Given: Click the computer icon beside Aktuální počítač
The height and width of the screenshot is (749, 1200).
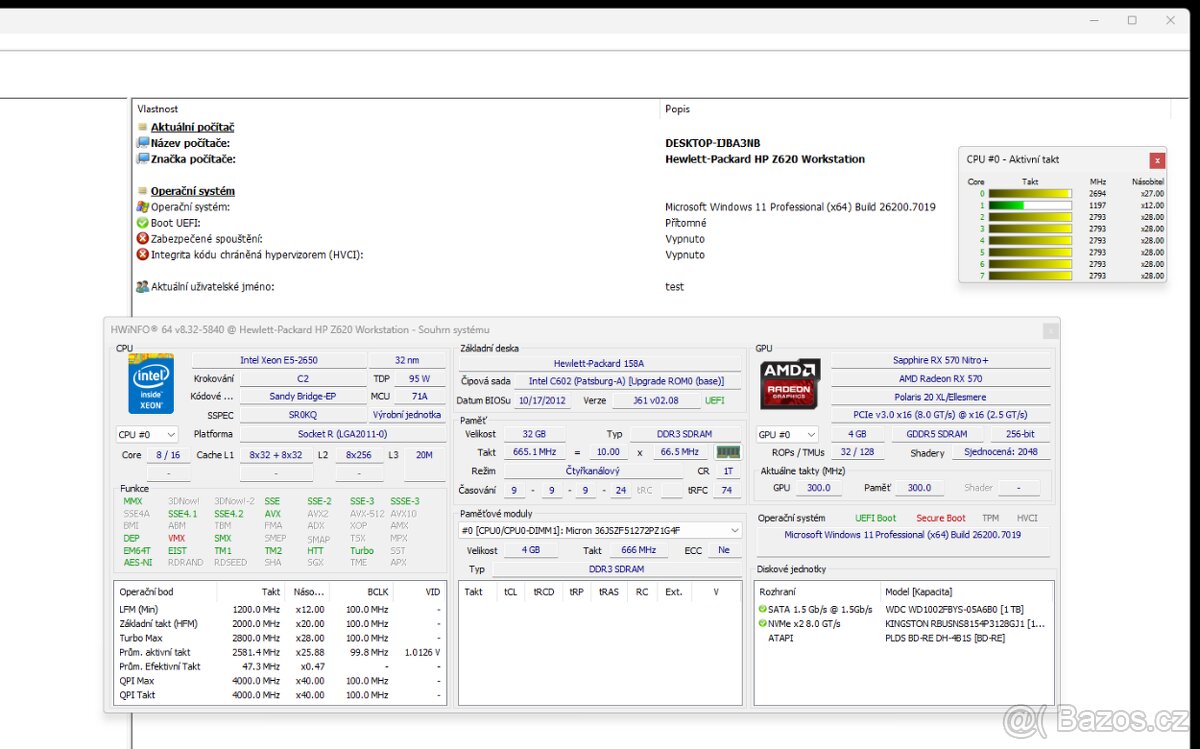Looking at the screenshot, I should coord(141,128).
